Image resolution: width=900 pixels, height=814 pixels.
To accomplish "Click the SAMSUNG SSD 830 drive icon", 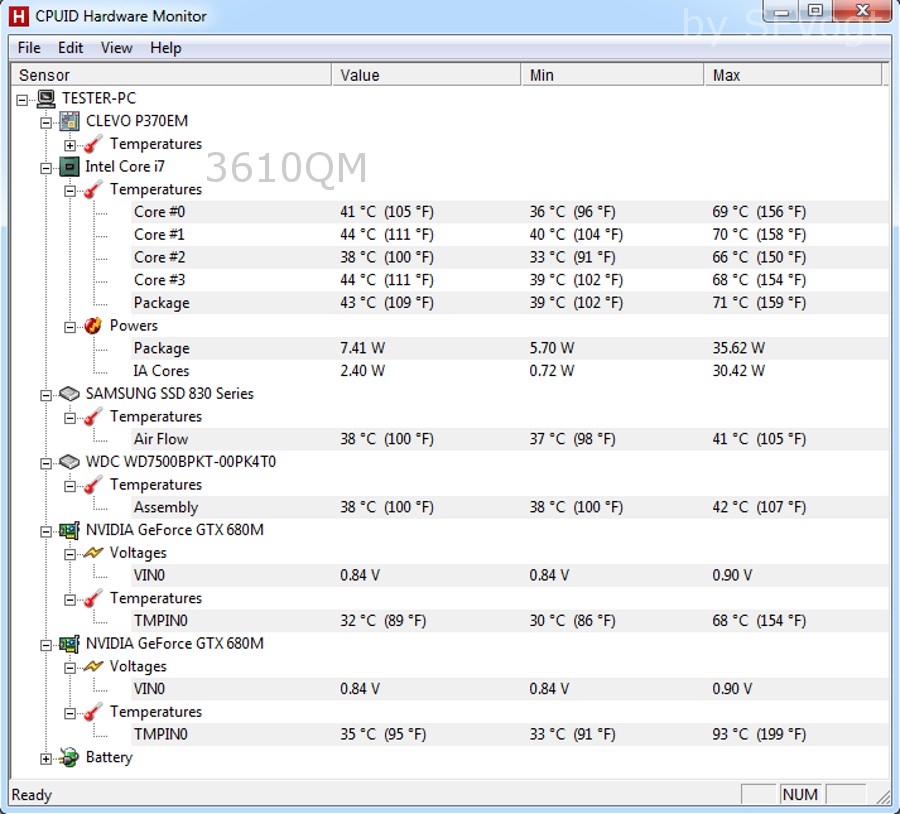I will (69, 394).
